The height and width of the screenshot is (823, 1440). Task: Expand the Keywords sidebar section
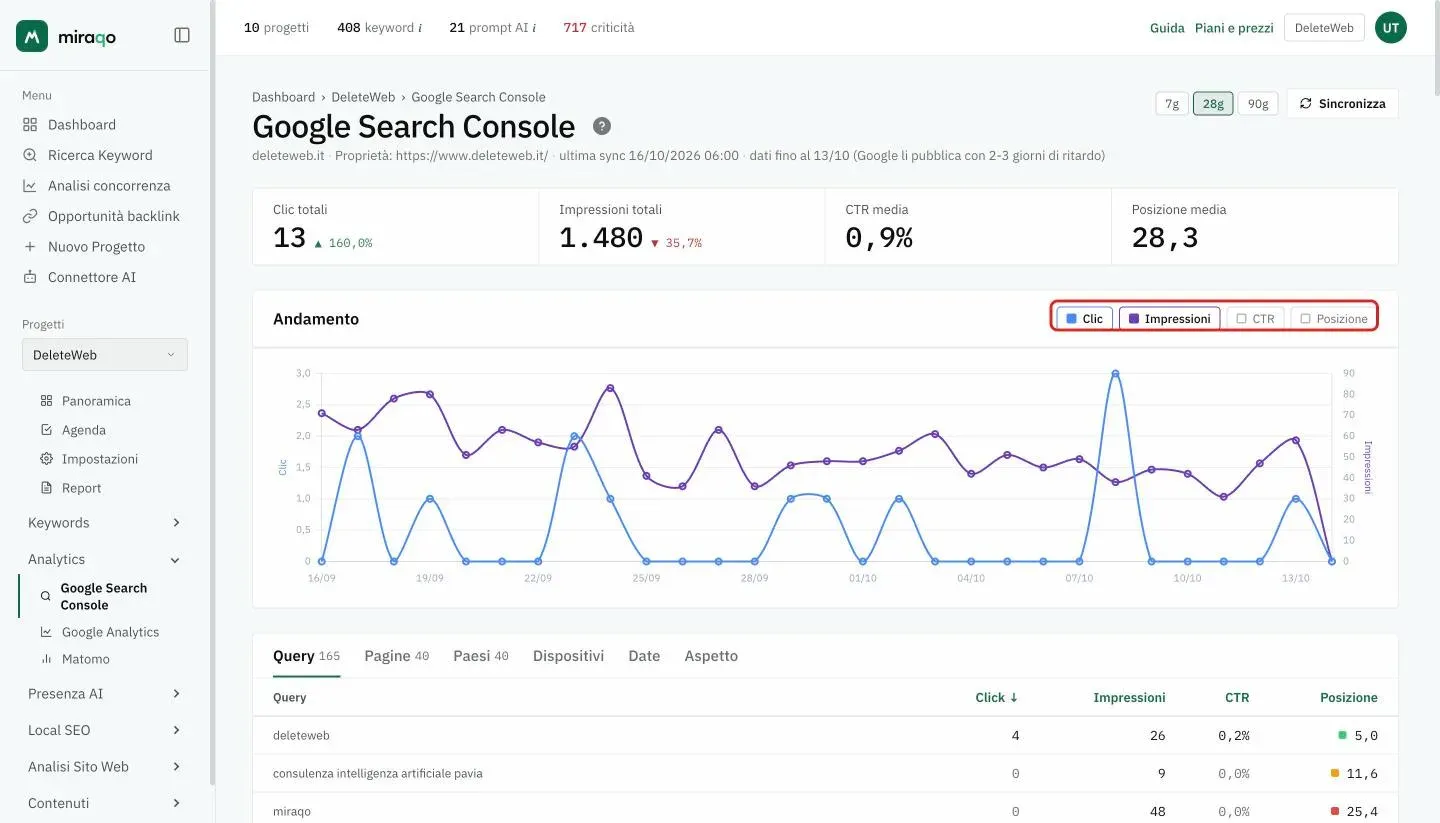coord(104,523)
